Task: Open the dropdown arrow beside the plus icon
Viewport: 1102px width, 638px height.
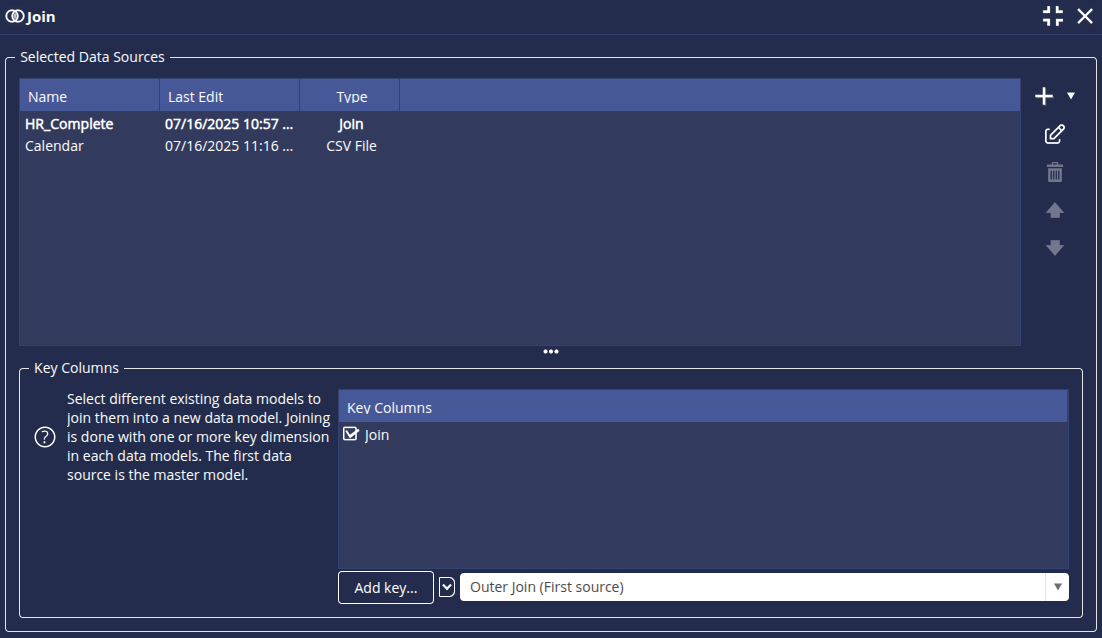Action: [x=1071, y=96]
